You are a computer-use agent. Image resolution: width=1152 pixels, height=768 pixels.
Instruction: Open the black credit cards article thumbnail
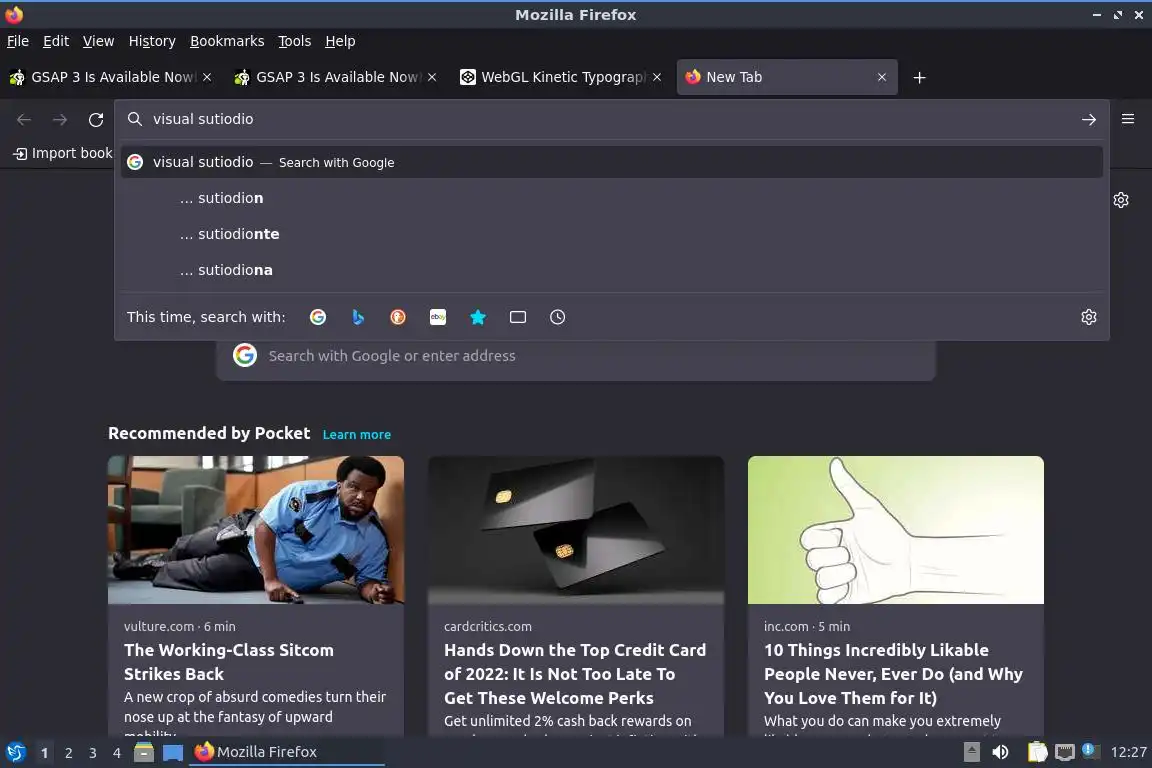tap(576, 530)
